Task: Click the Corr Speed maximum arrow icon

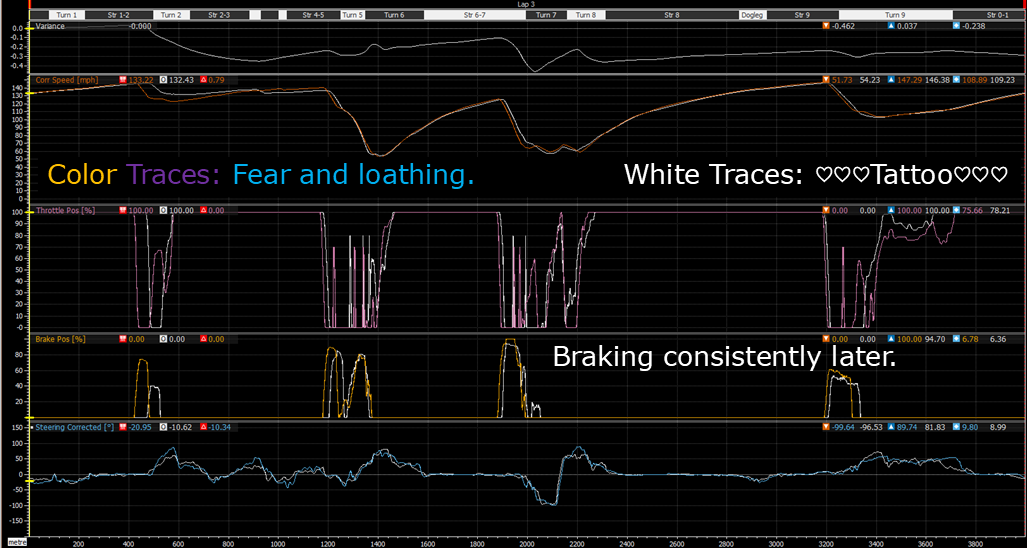Action: pyautogui.click(x=890, y=79)
